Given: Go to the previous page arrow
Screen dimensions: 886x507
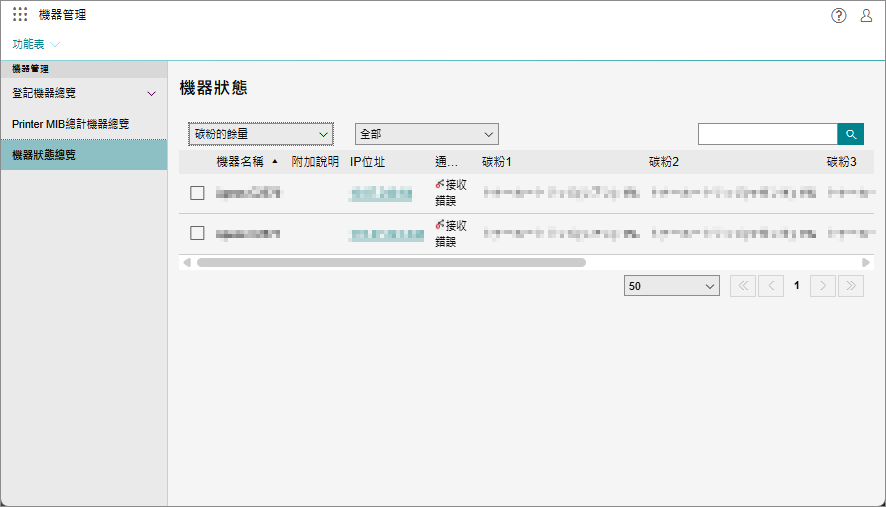Looking at the screenshot, I should tap(770, 286).
